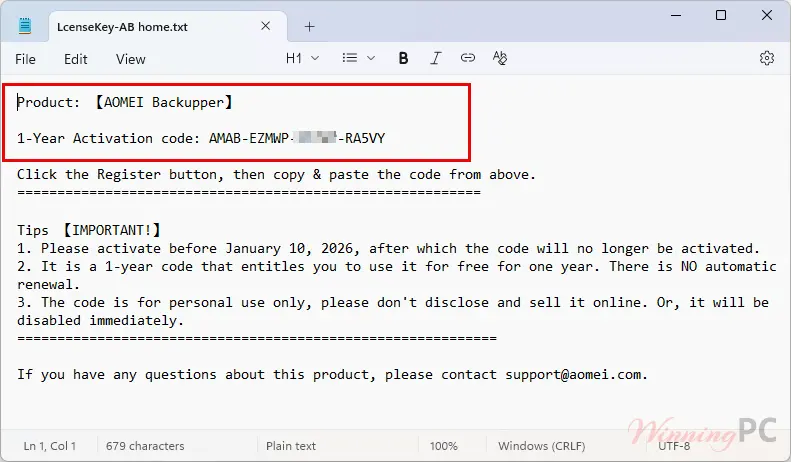Click the 1-Year Activation code line
The height and width of the screenshot is (462, 791).
[x=201, y=138]
